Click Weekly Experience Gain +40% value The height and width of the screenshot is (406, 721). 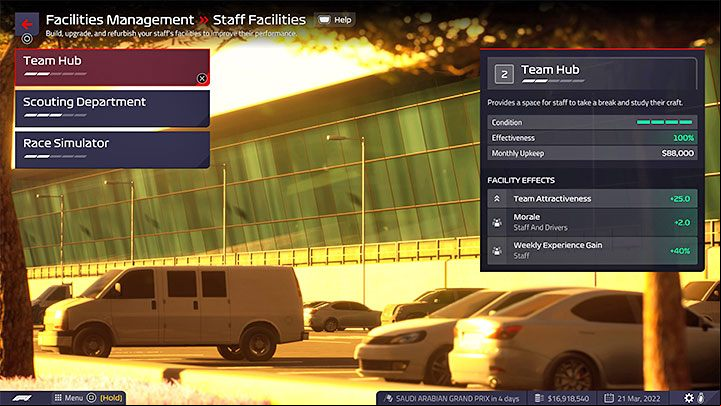pyautogui.click(x=680, y=251)
